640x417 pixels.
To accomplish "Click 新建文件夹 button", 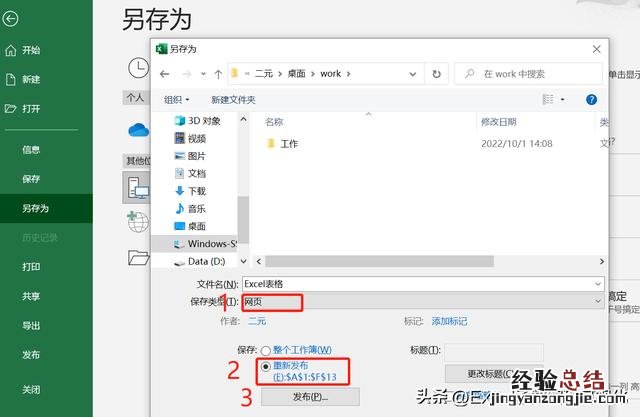I will (x=233, y=100).
